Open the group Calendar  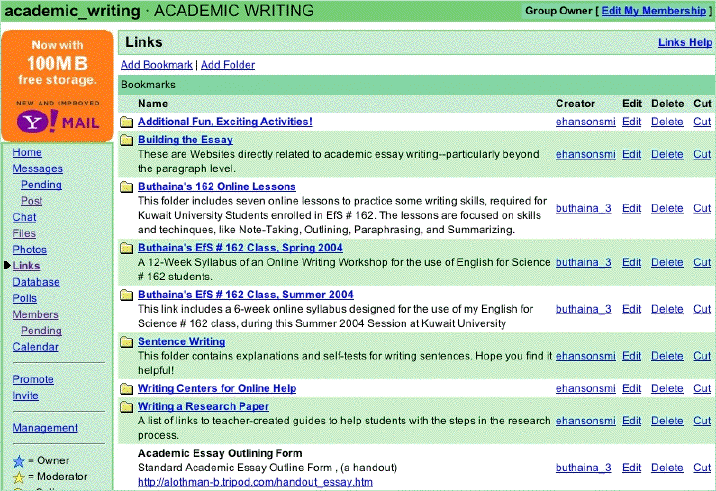pos(36,347)
